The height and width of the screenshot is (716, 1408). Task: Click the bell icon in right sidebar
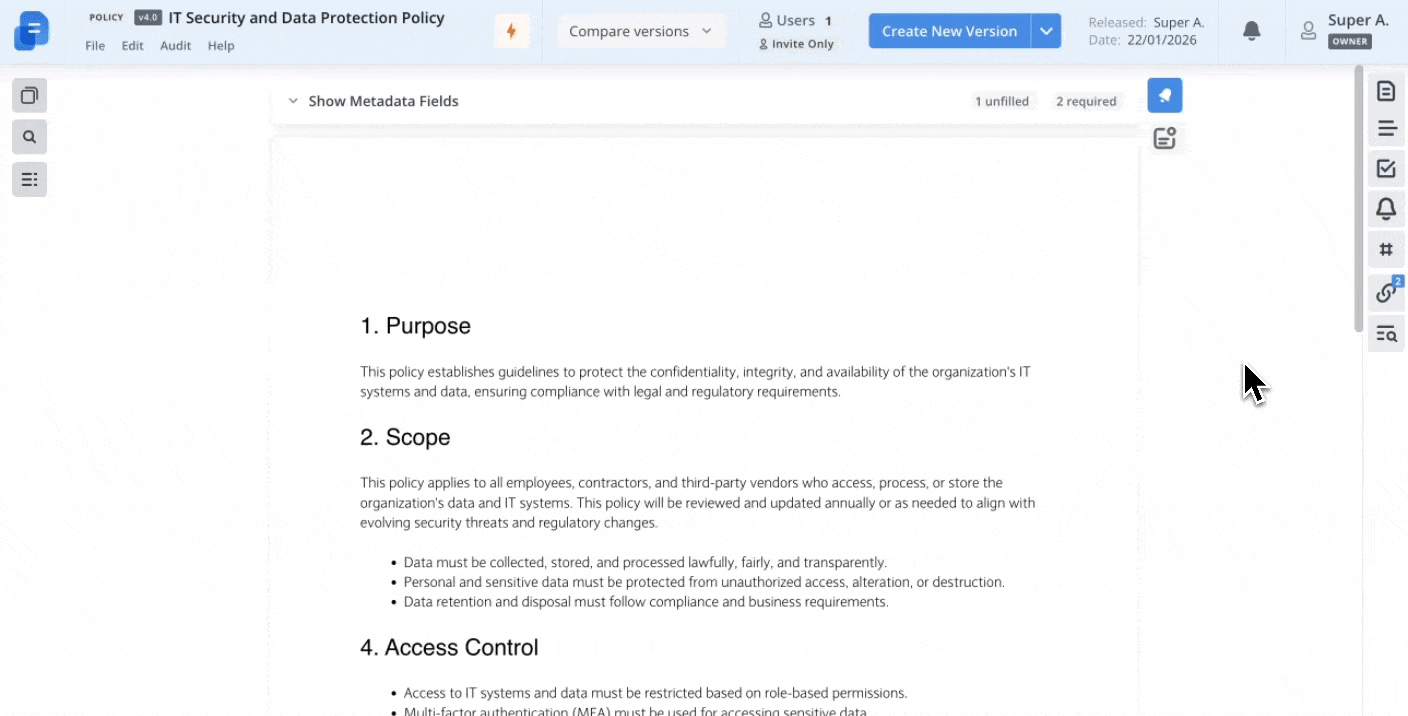(1386, 209)
